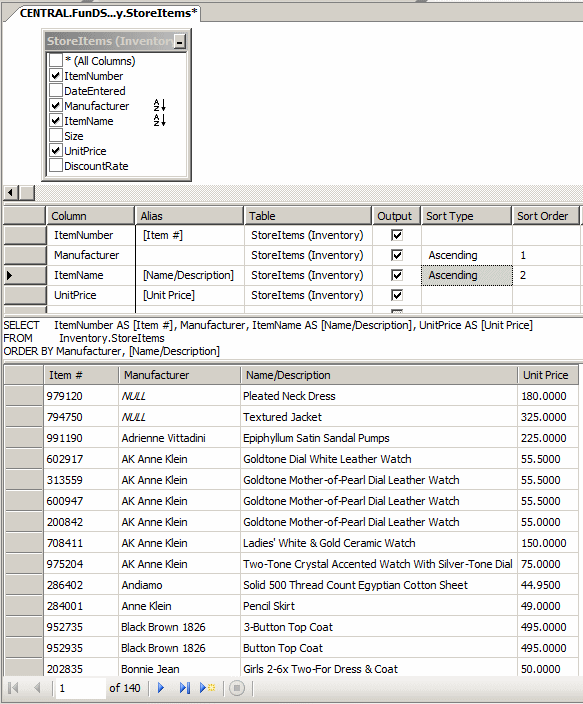The image size is (583, 704).
Task: Click the SELECT statement line in SQL pane
Action: 268,325
